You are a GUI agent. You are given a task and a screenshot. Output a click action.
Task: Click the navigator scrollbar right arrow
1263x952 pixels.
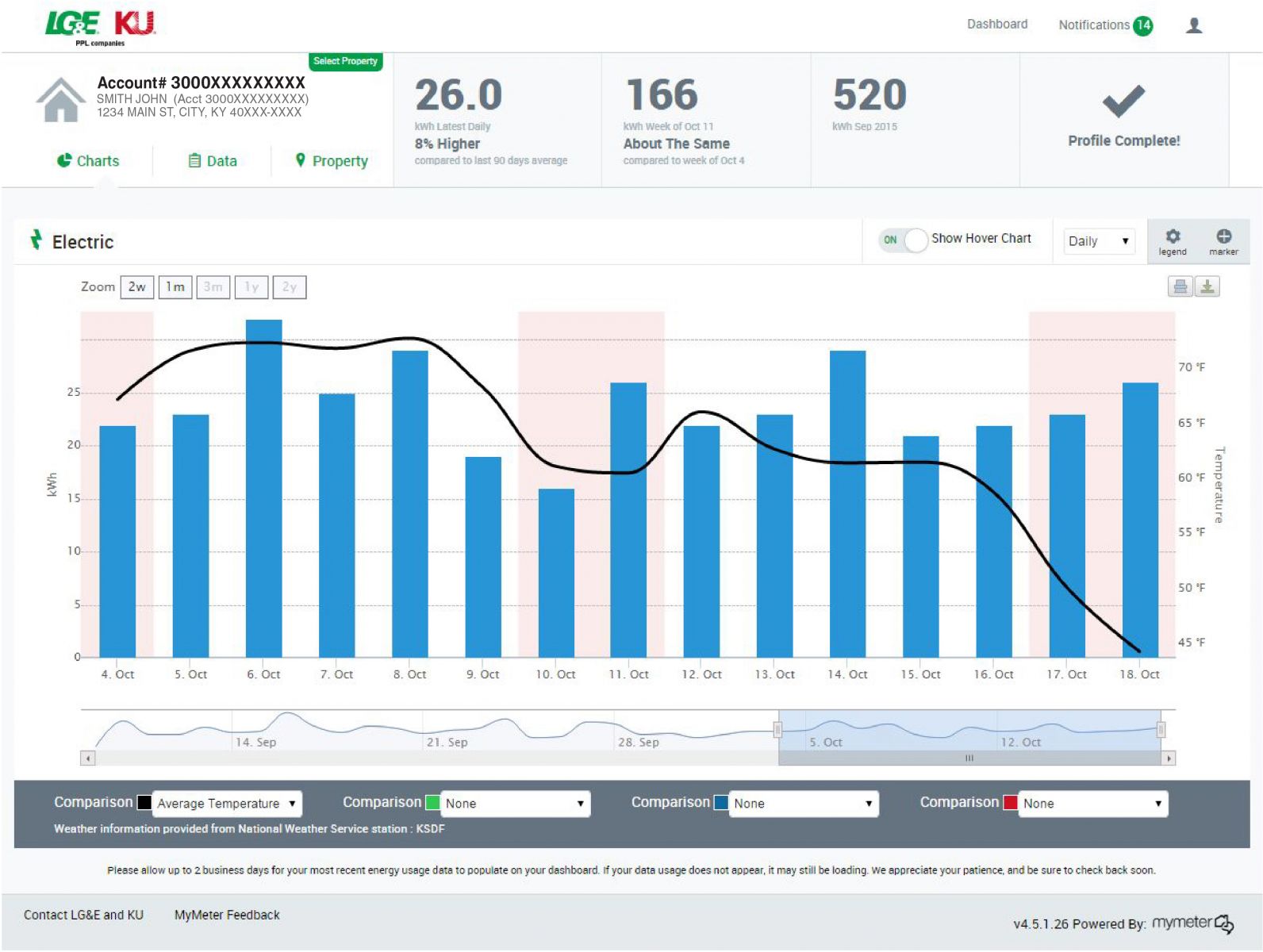coord(1169,758)
